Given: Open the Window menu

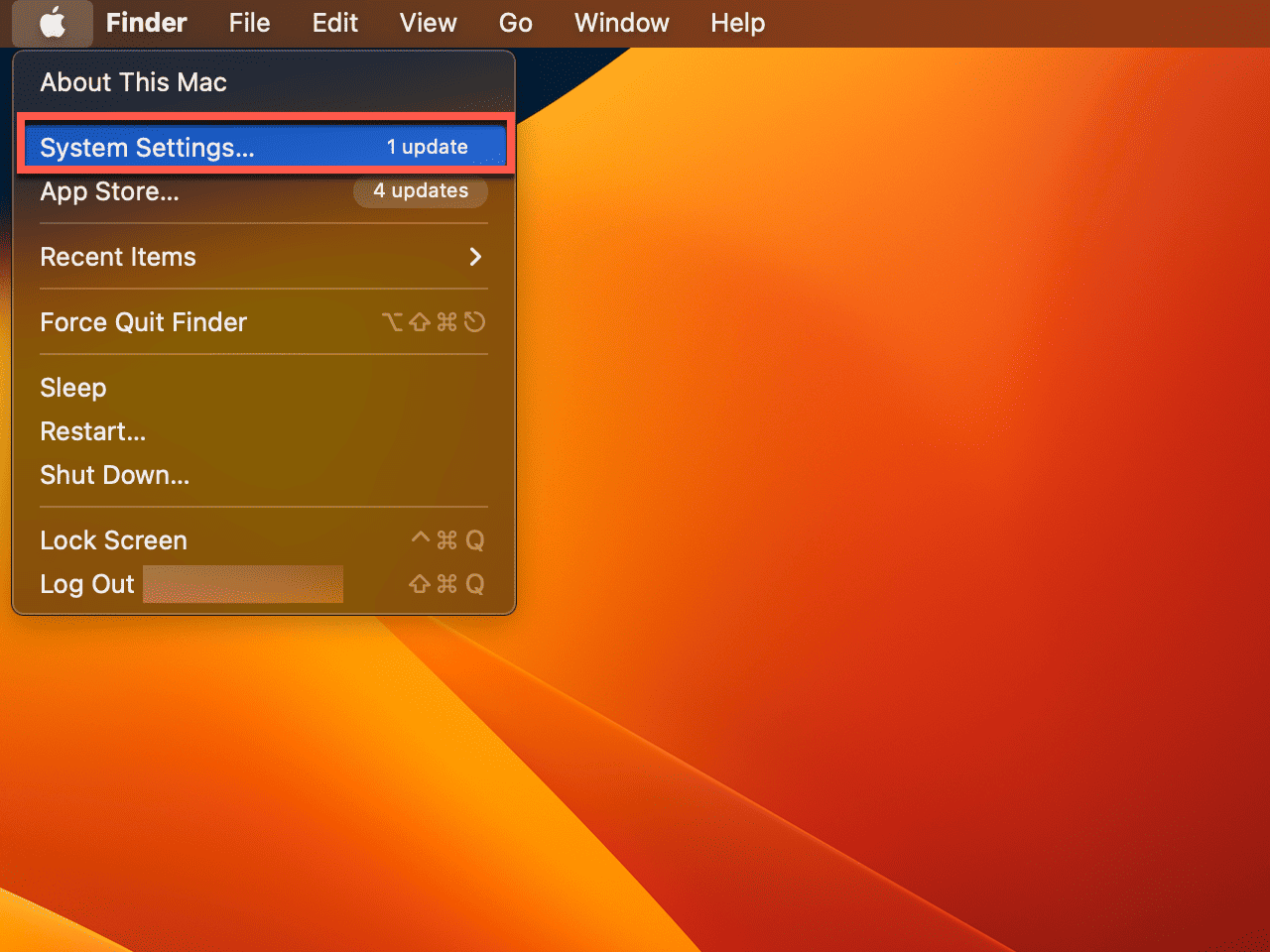Looking at the screenshot, I should click(x=621, y=23).
